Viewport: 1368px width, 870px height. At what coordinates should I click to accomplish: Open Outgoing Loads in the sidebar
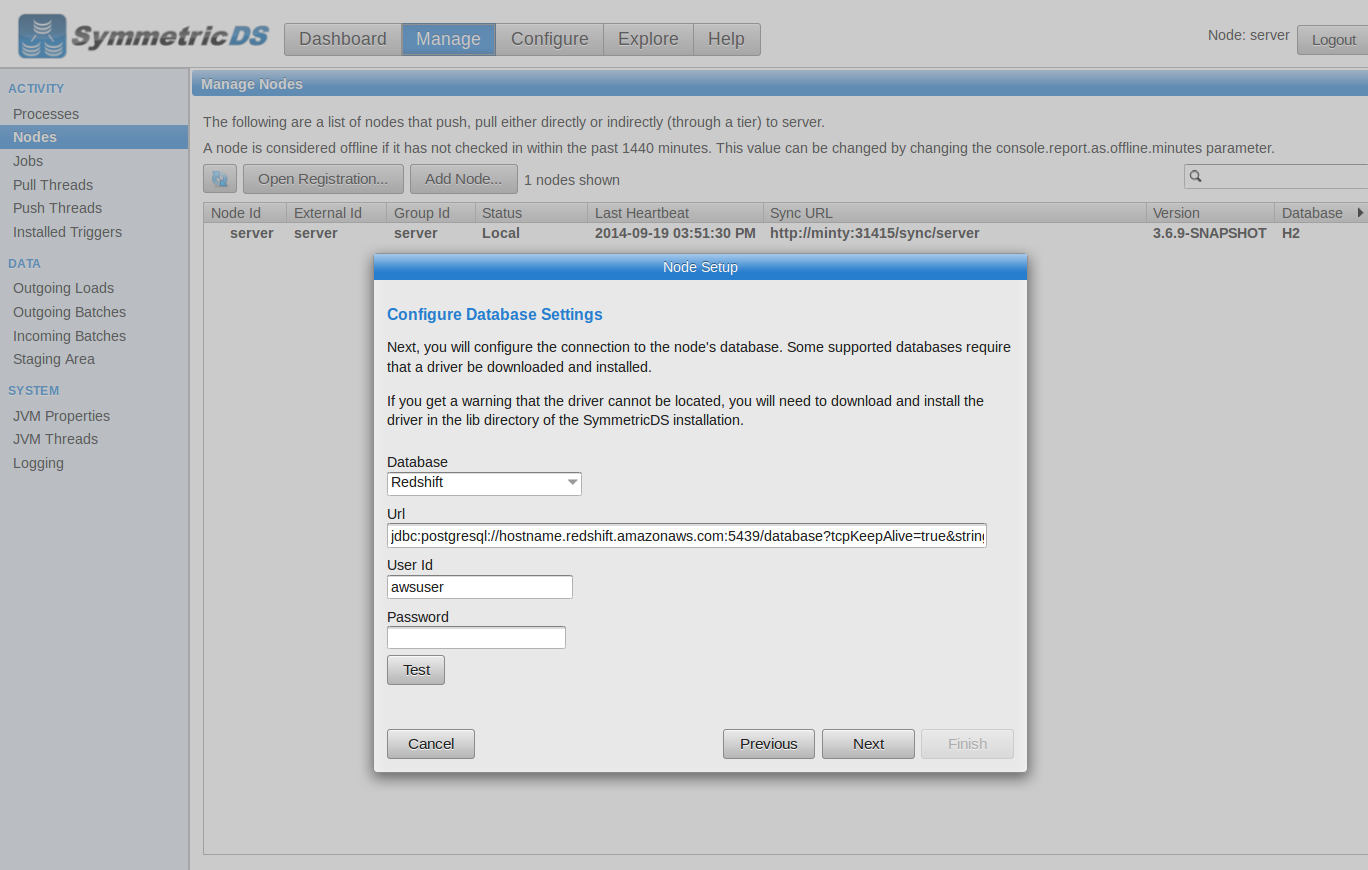pyautogui.click(x=63, y=288)
